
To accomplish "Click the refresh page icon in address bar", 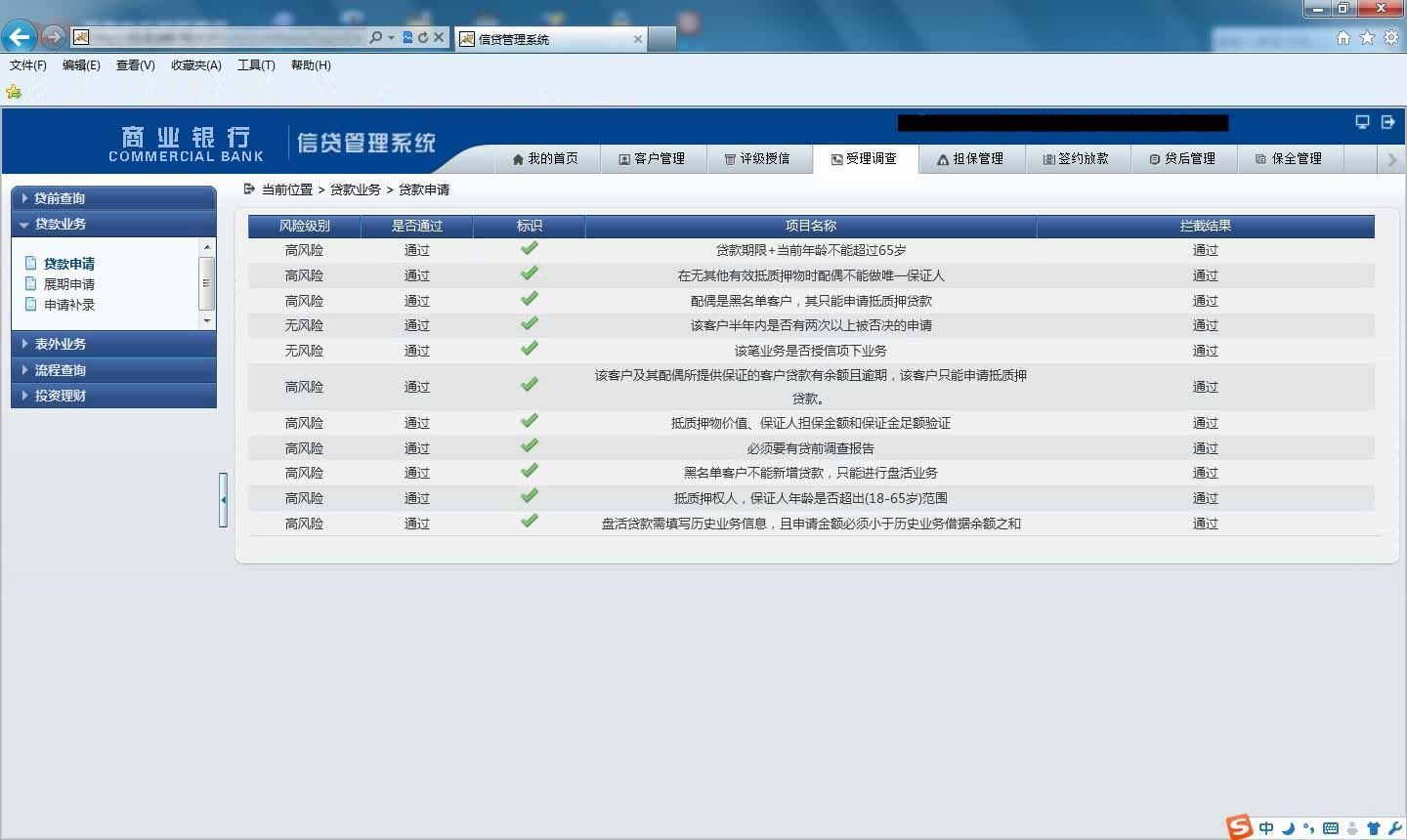I will pos(423,37).
